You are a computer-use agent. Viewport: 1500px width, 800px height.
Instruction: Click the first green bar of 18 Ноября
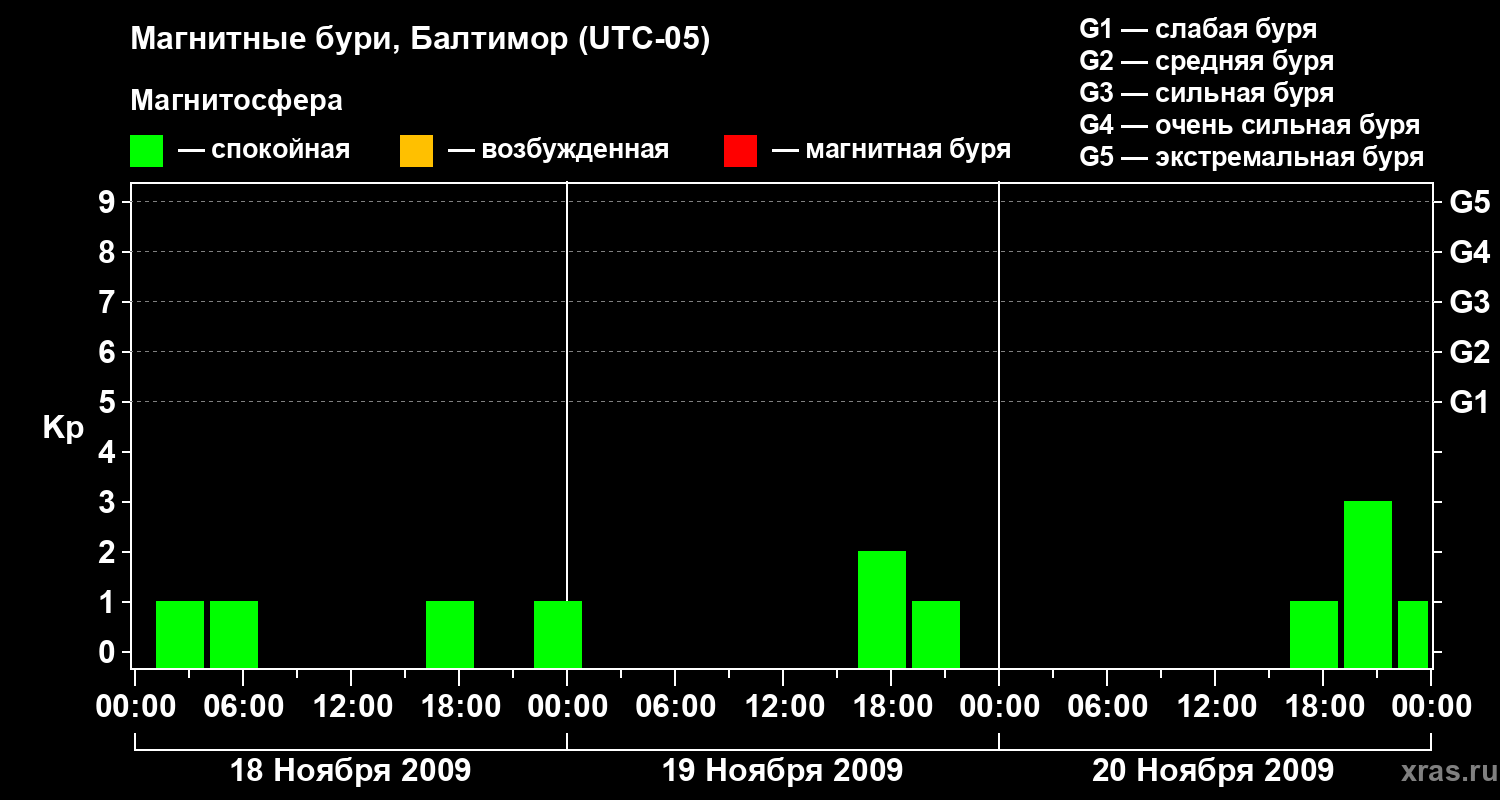pos(180,634)
